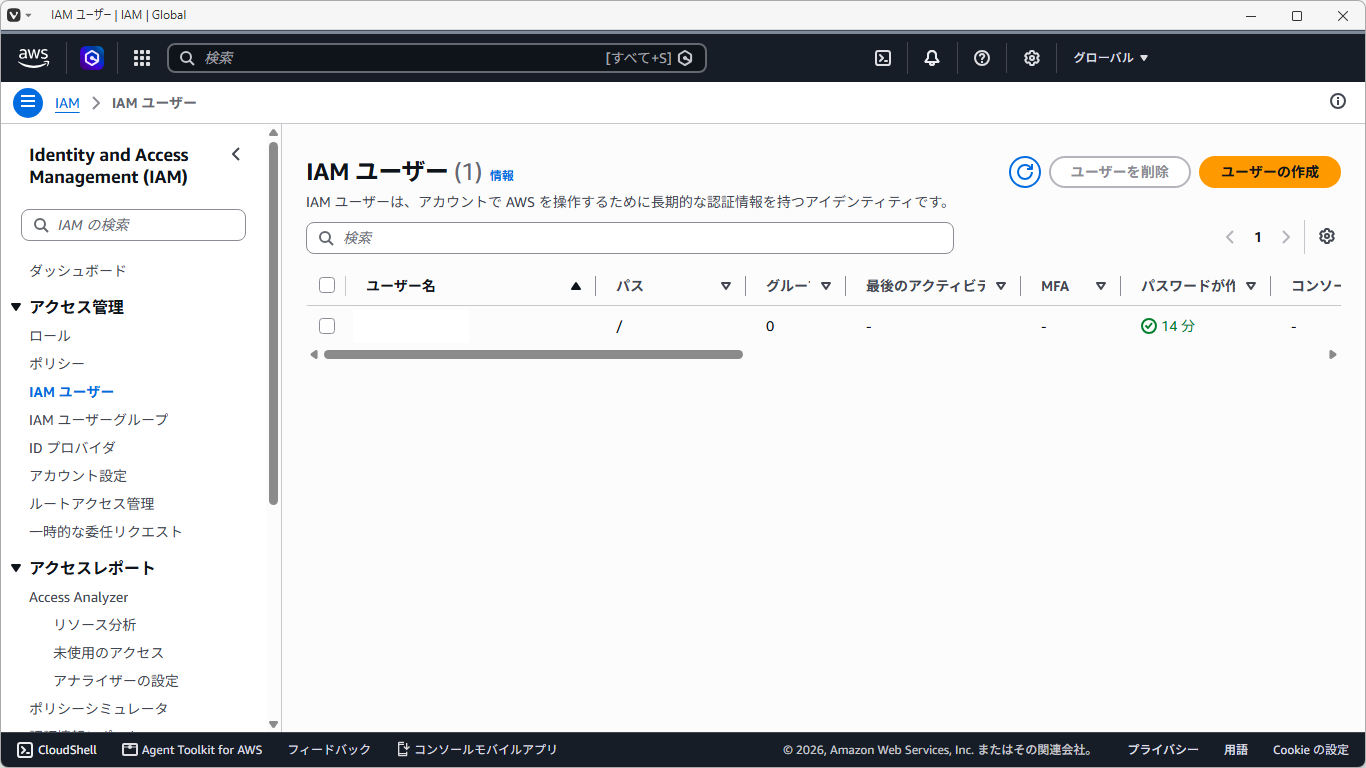This screenshot has width=1366, height=768.
Task: Click the table horizontal scrollbar thumb
Action: point(533,354)
